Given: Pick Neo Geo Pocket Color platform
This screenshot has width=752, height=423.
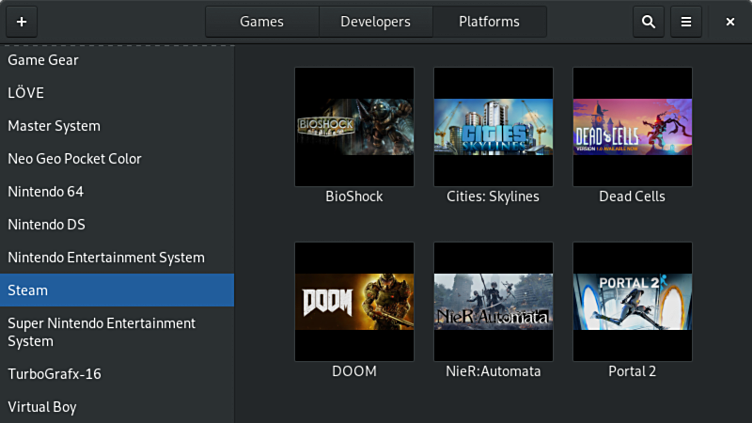Looking at the screenshot, I should pyautogui.click(x=75, y=159).
